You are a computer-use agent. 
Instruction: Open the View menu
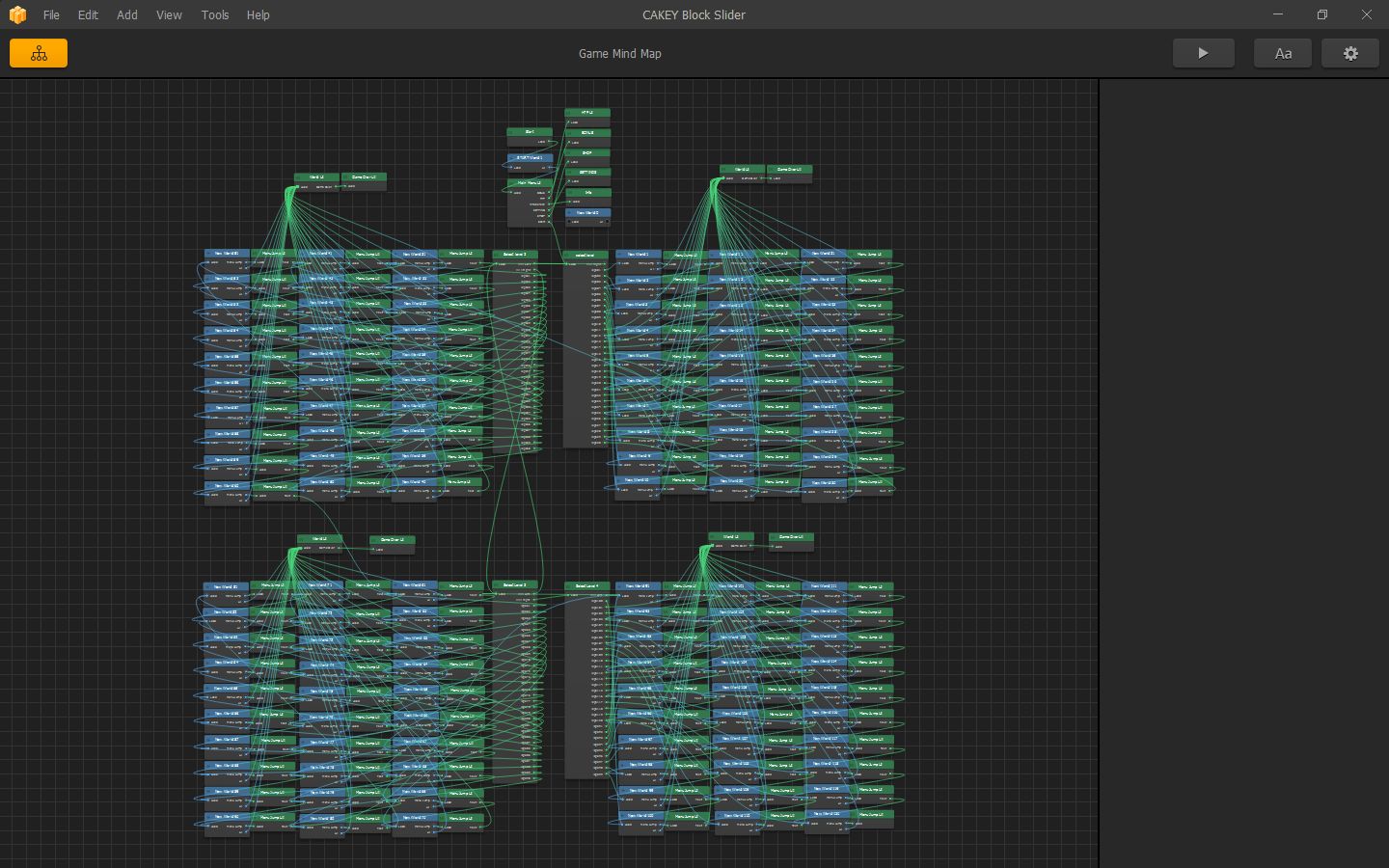coord(169,14)
